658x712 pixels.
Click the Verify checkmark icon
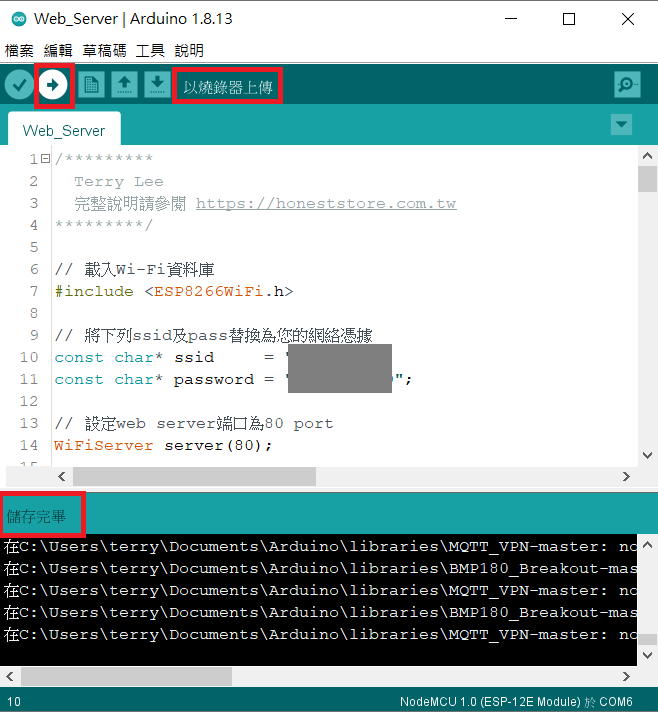[19, 85]
